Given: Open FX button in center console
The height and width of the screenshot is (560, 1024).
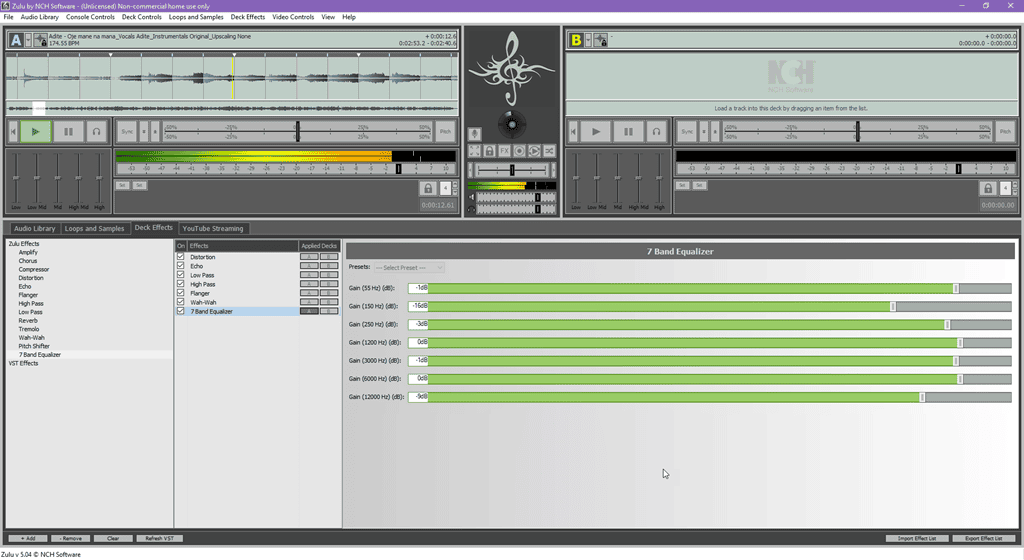Looking at the screenshot, I should (x=504, y=151).
